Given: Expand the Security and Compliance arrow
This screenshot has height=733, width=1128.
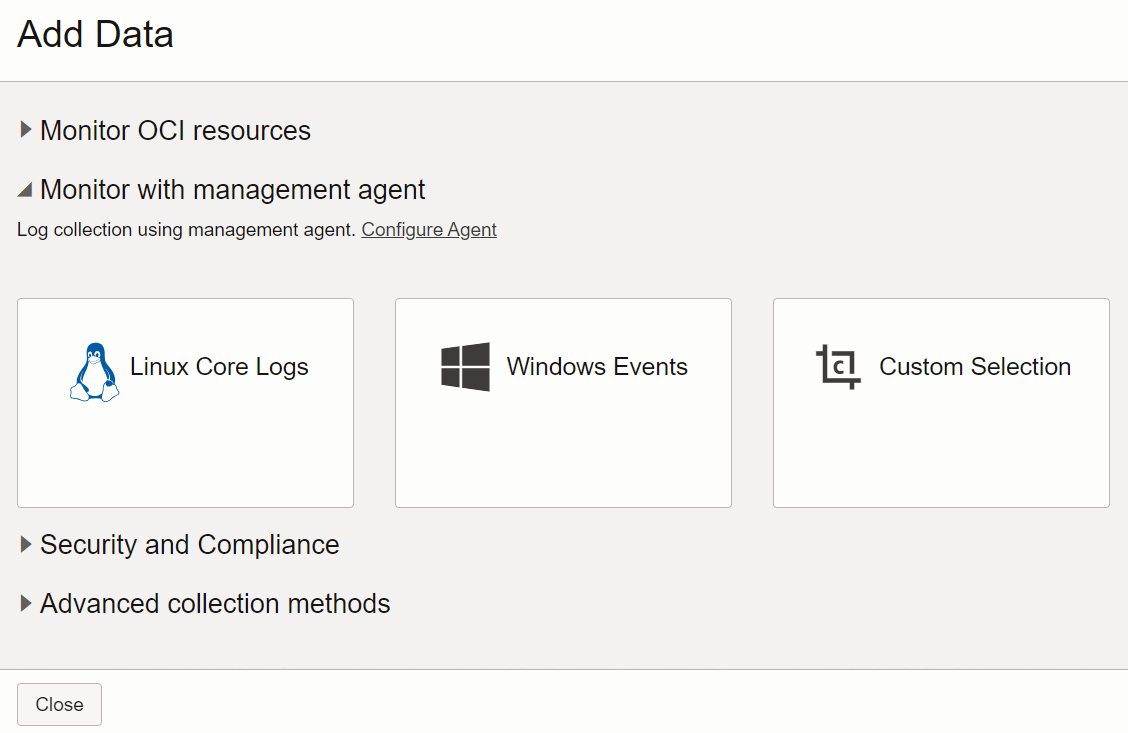Looking at the screenshot, I should click(x=26, y=544).
